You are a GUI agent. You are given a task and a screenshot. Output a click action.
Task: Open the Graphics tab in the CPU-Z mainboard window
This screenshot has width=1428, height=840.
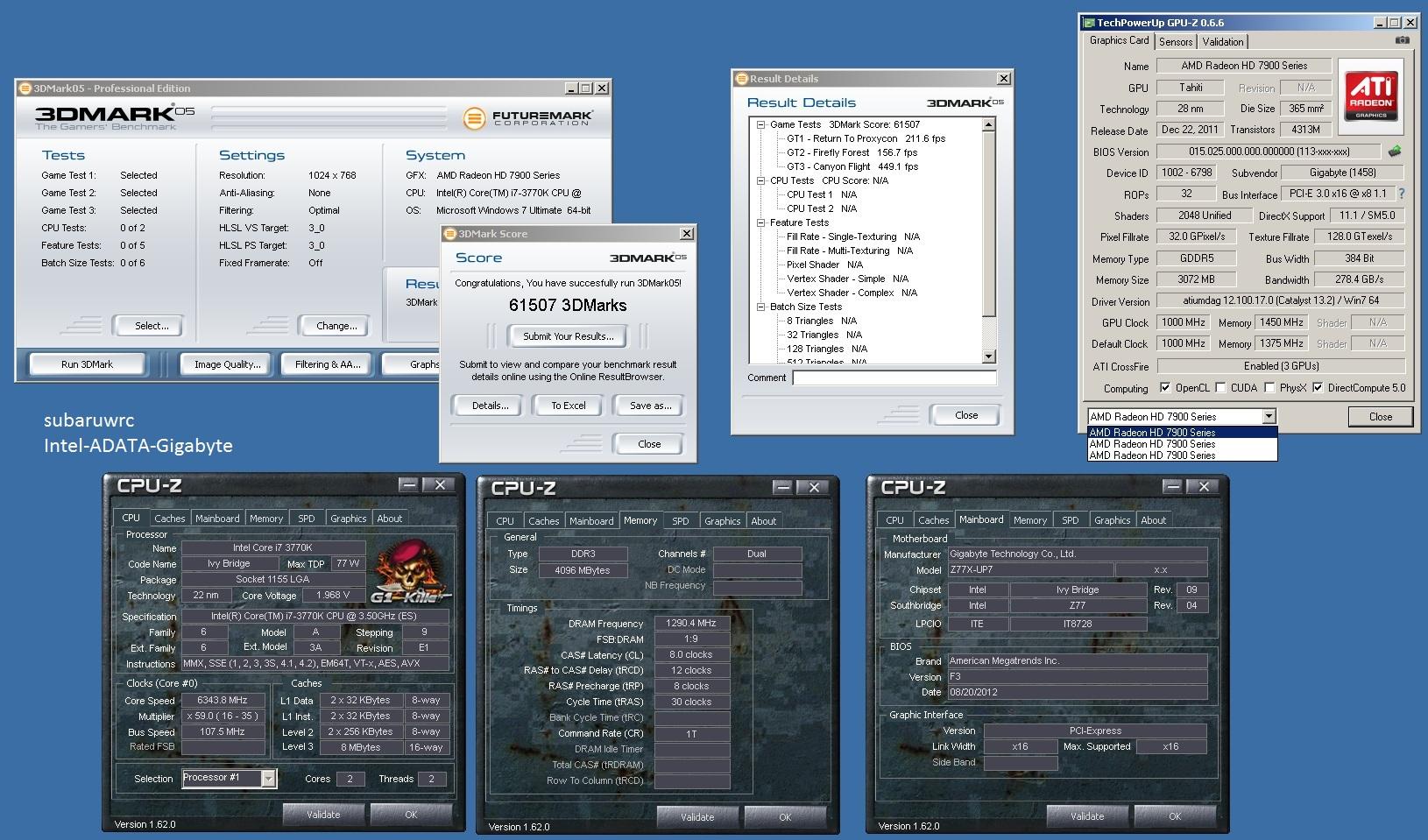pyautogui.click(x=1112, y=520)
